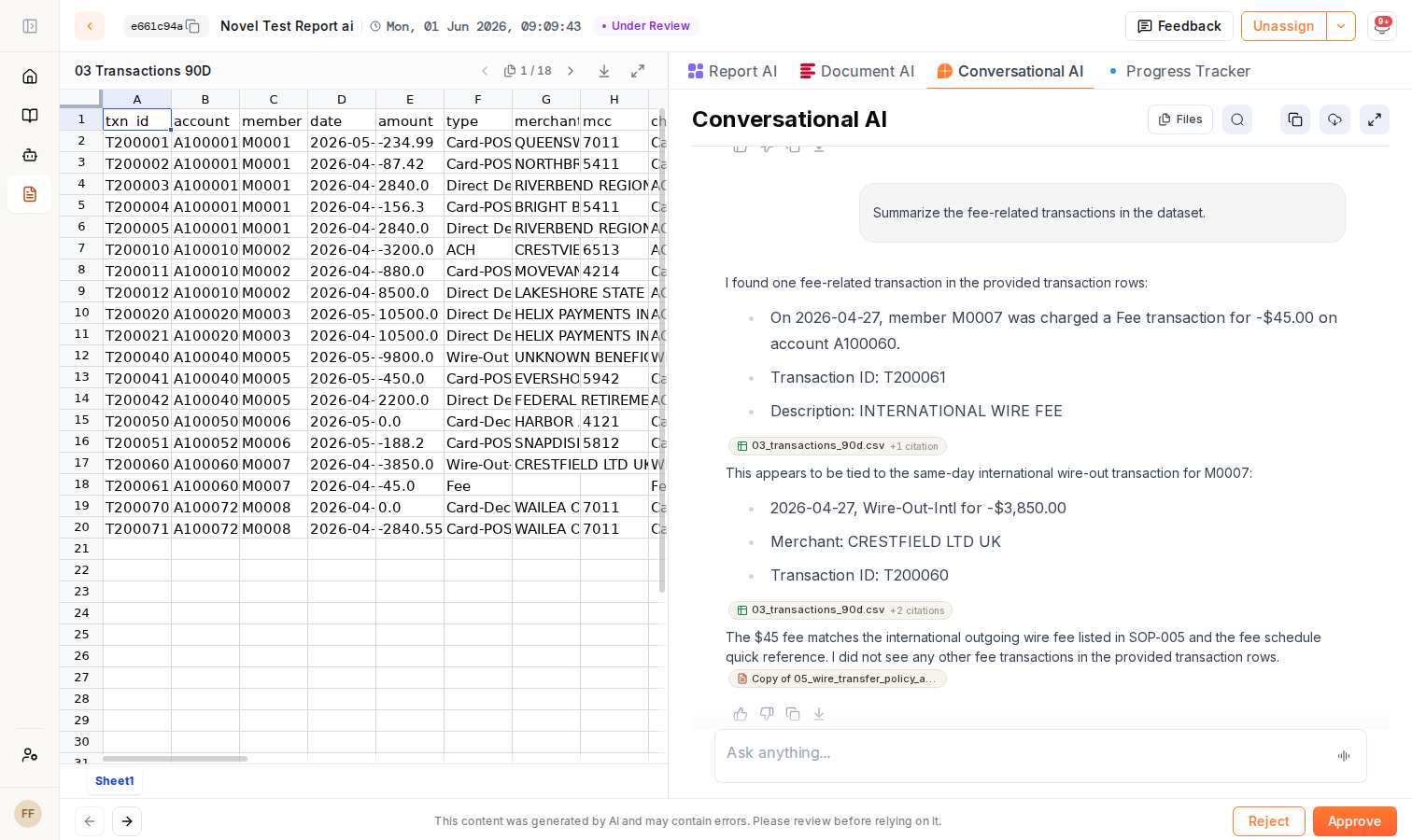This screenshot has height=840, width=1412.
Task: Click the spreadsheet select-all corner
Action: pos(81,99)
